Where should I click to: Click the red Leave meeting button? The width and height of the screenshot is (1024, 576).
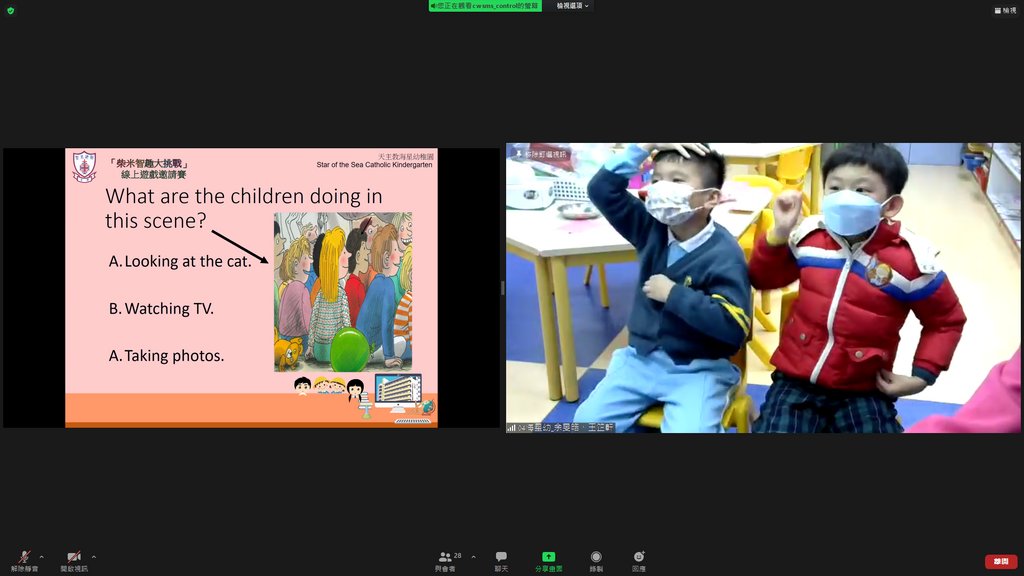tap(1000, 561)
